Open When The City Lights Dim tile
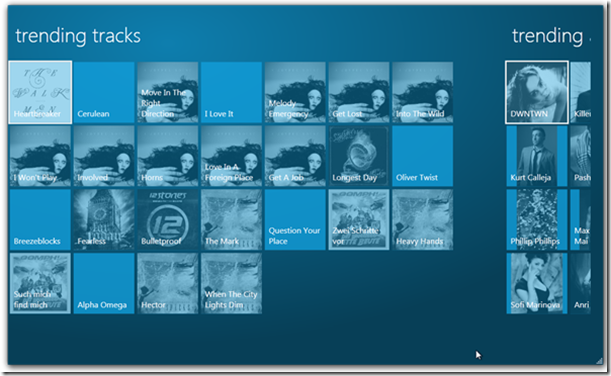 231,283
